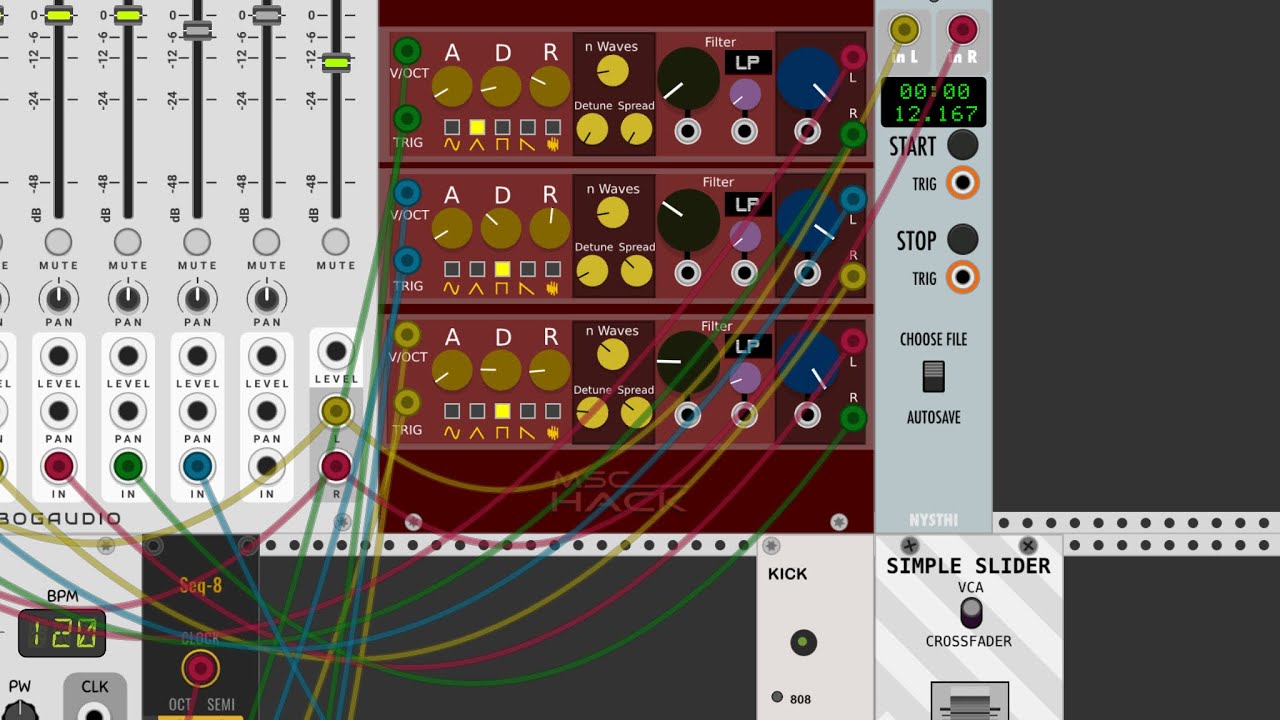This screenshot has height=720, width=1280.
Task: Mute the mixer channel with green IN jack
Action: point(128,242)
